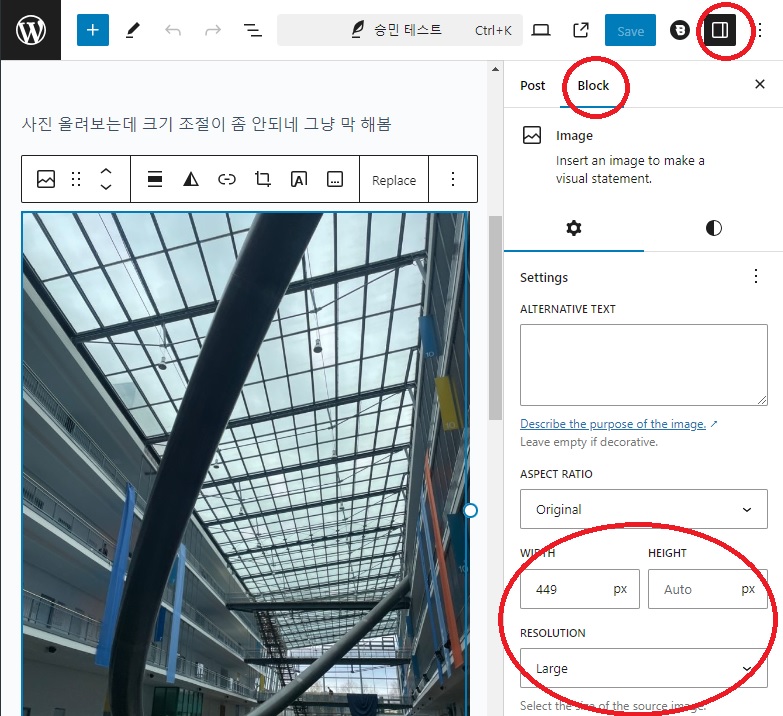Open the block inserter plus button
The image size is (783, 716).
coord(93,30)
